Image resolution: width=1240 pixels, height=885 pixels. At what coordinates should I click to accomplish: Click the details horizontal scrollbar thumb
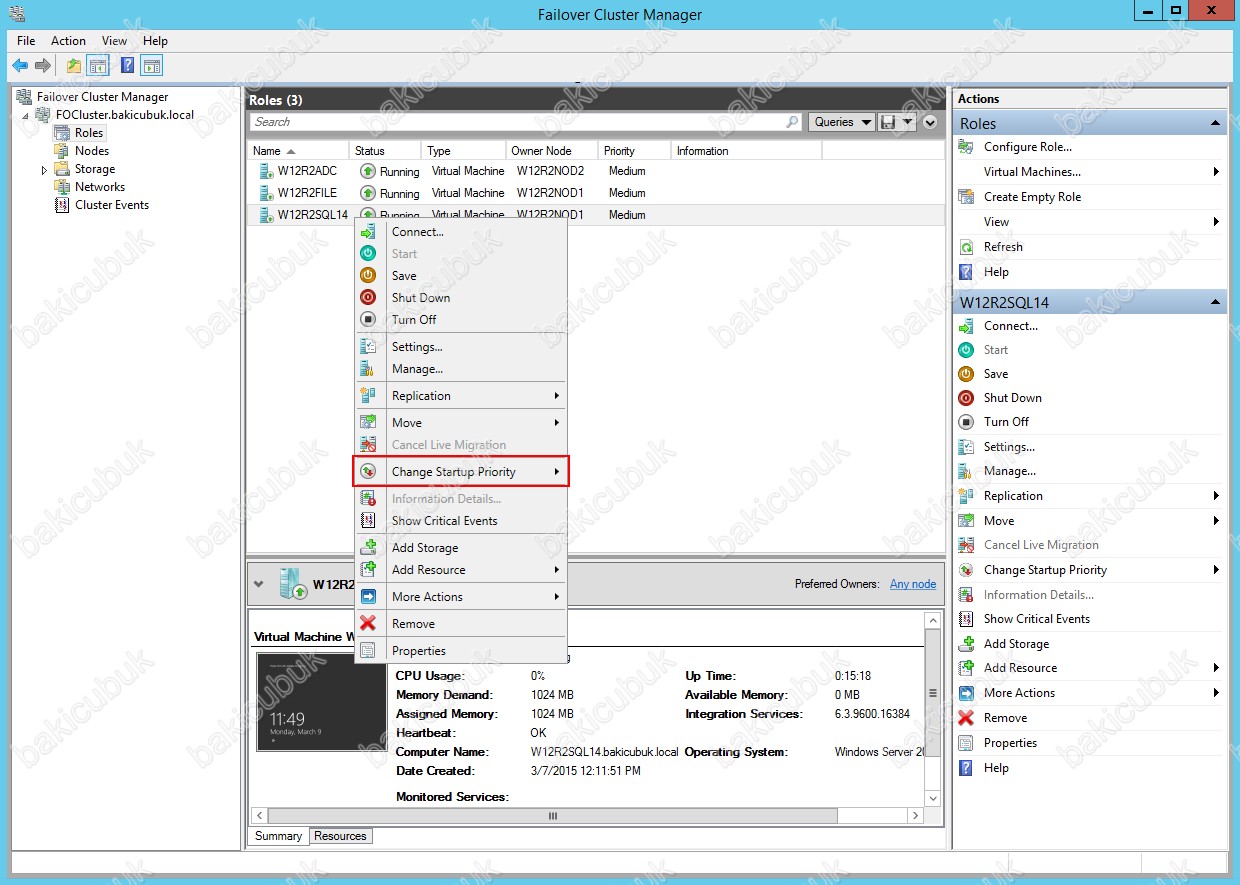coord(552,816)
